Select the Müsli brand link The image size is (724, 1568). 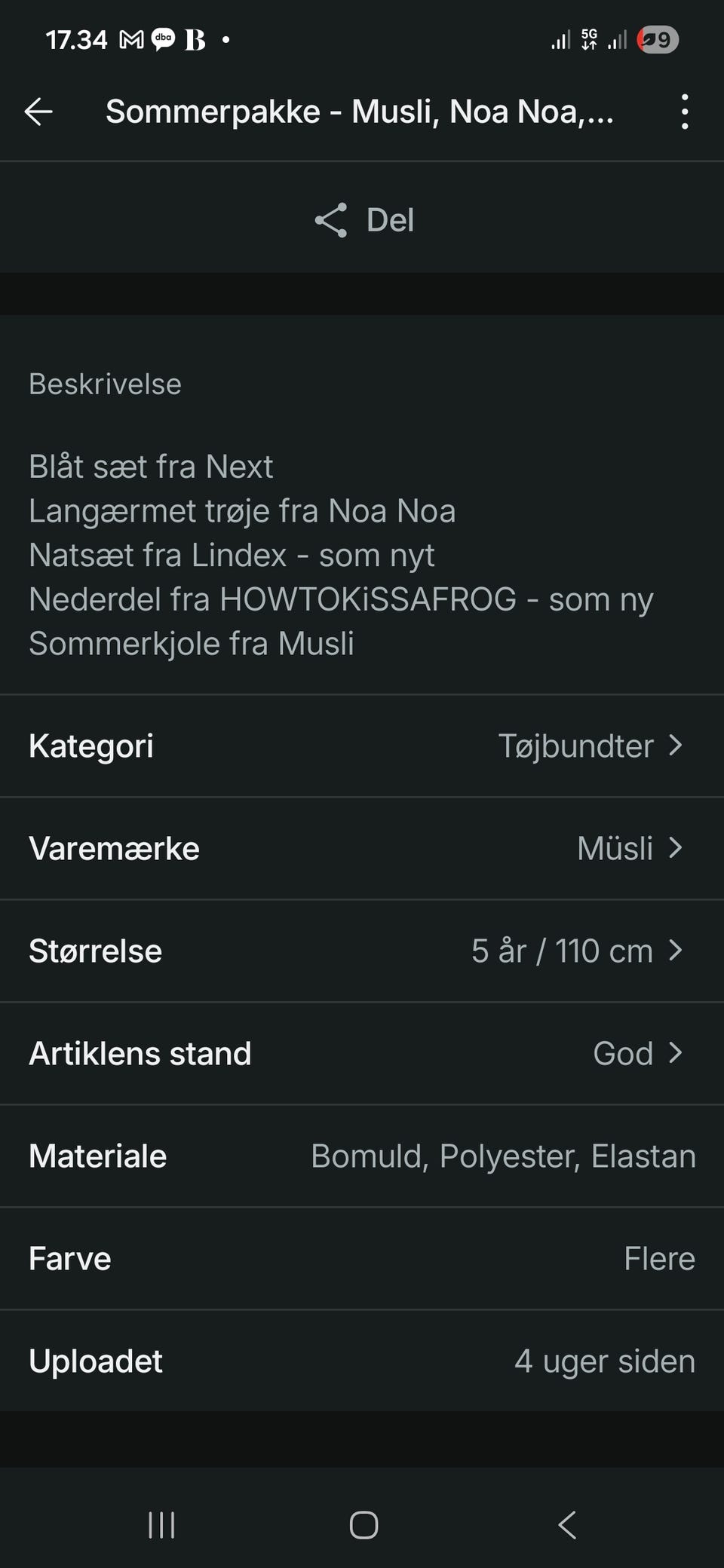615,848
